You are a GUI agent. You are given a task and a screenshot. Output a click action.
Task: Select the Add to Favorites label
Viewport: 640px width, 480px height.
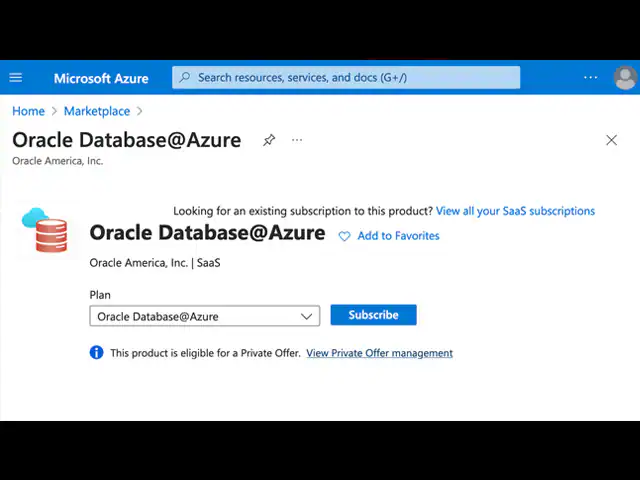tap(398, 236)
